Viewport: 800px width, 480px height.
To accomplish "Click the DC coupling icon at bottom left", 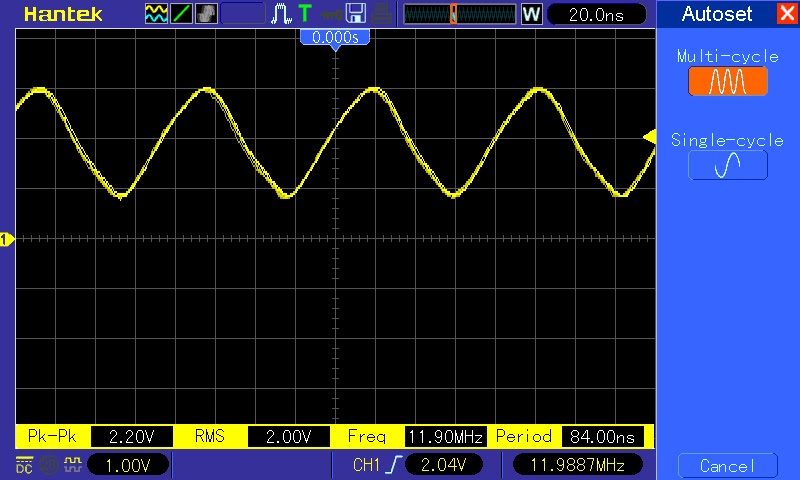I will coord(22,464).
